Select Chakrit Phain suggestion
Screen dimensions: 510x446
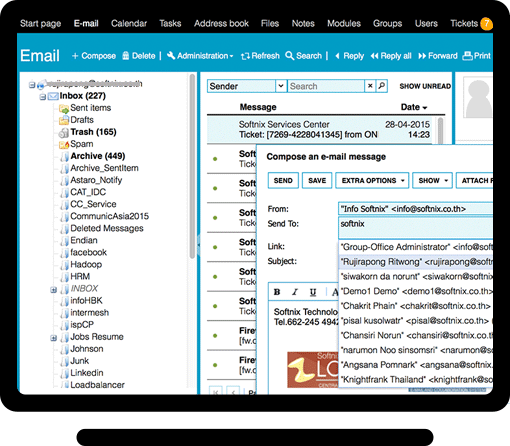pos(416,306)
